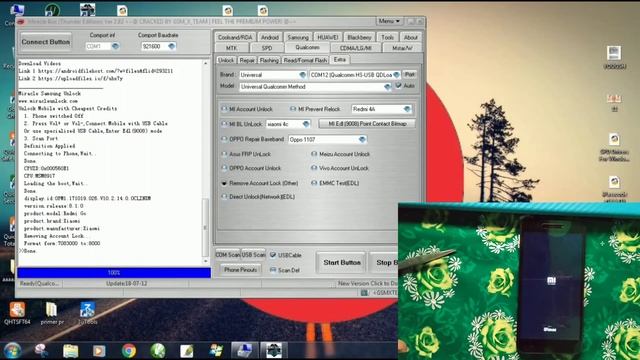This screenshot has height=360, width=640.
Task: Select the Direct Unlock(Network)(EDL) option
Action: tap(258, 196)
